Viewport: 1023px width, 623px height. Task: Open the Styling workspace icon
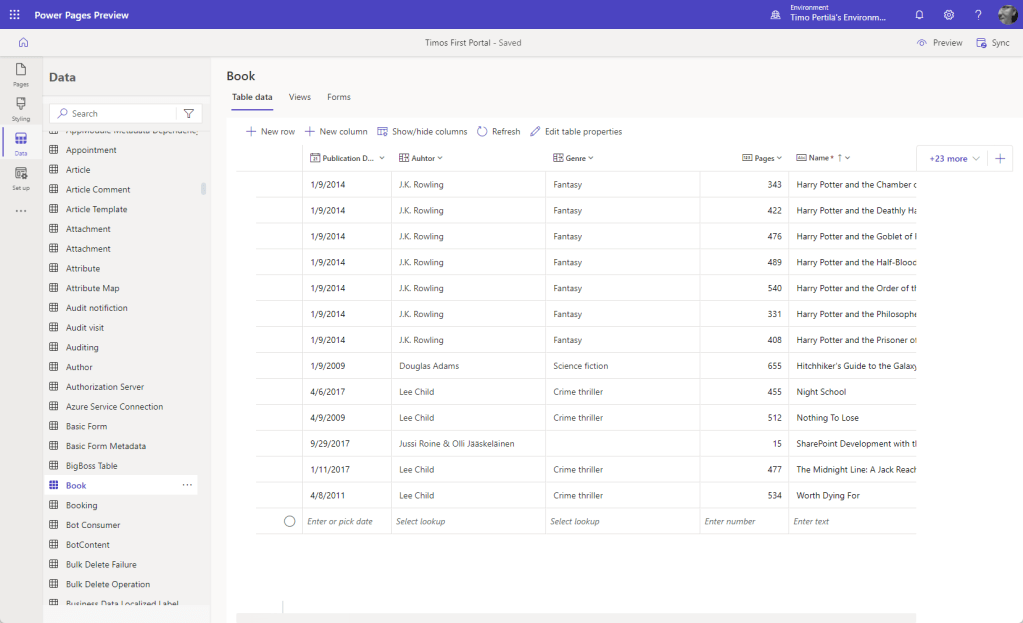[x=21, y=108]
